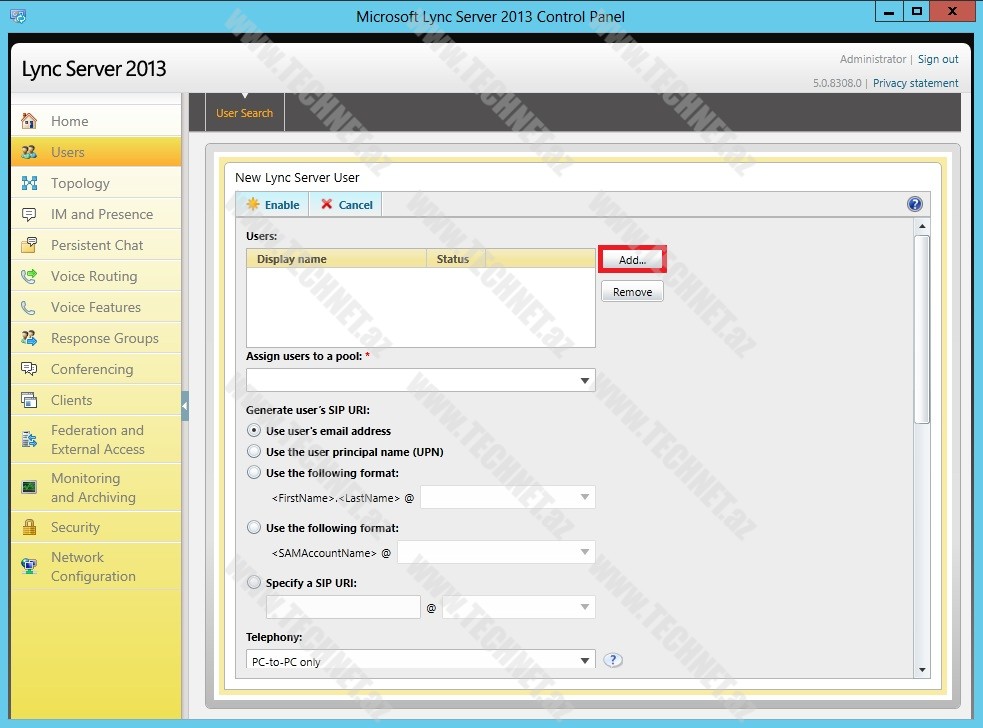Open IM and Presence sidebar icon
The width and height of the screenshot is (983, 728).
(29, 214)
